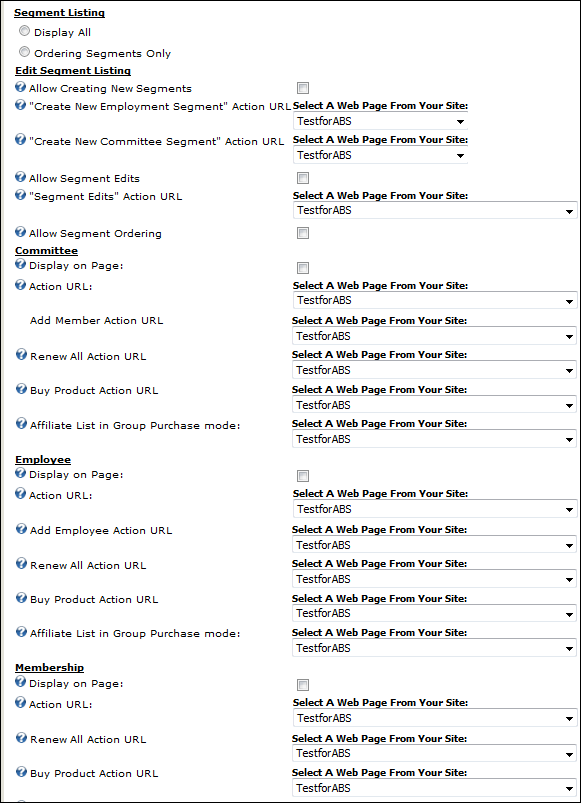Open the Create New Employment Segment page dropdown

380,121
